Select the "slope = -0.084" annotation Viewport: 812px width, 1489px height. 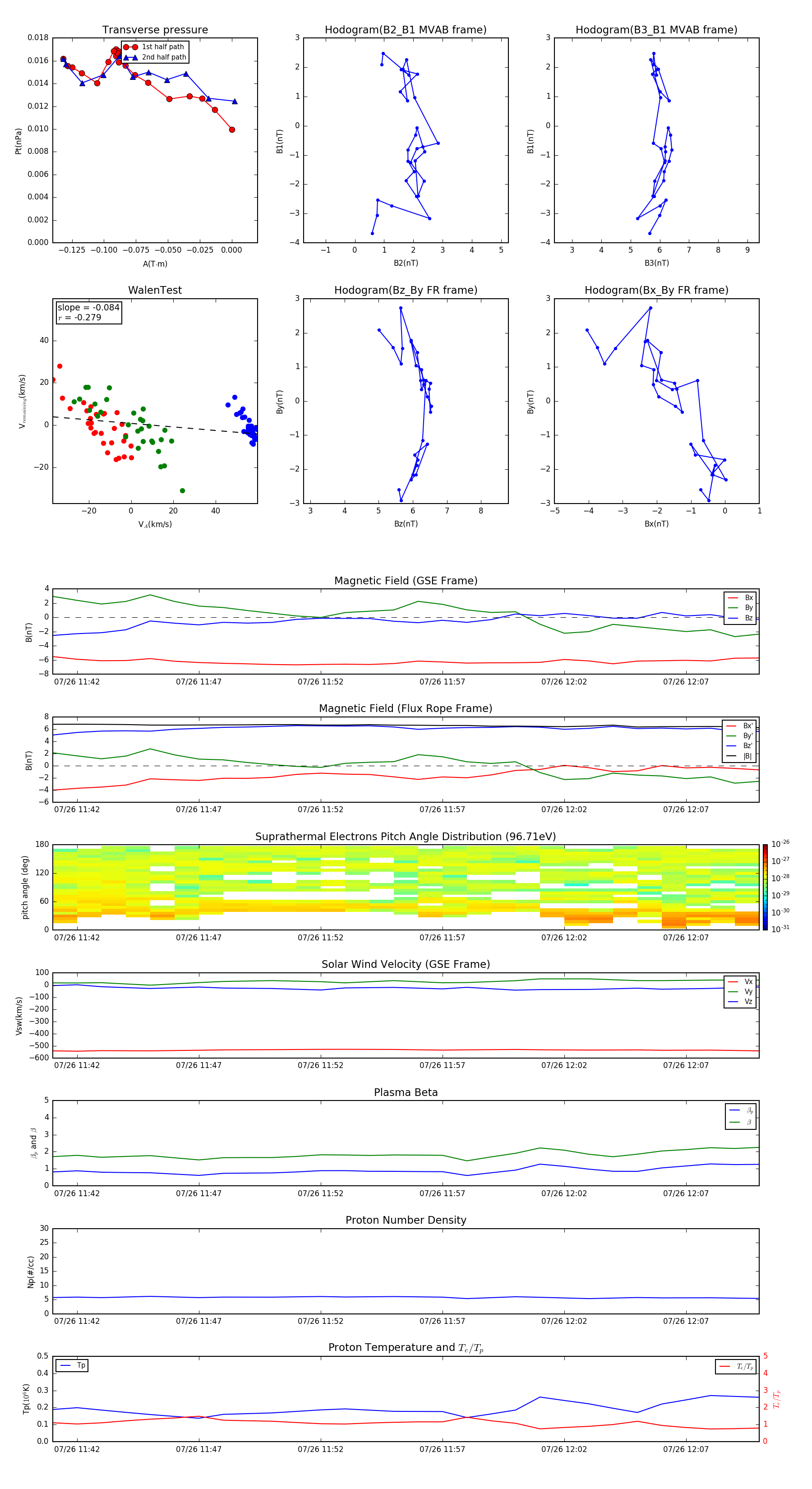coord(88,308)
